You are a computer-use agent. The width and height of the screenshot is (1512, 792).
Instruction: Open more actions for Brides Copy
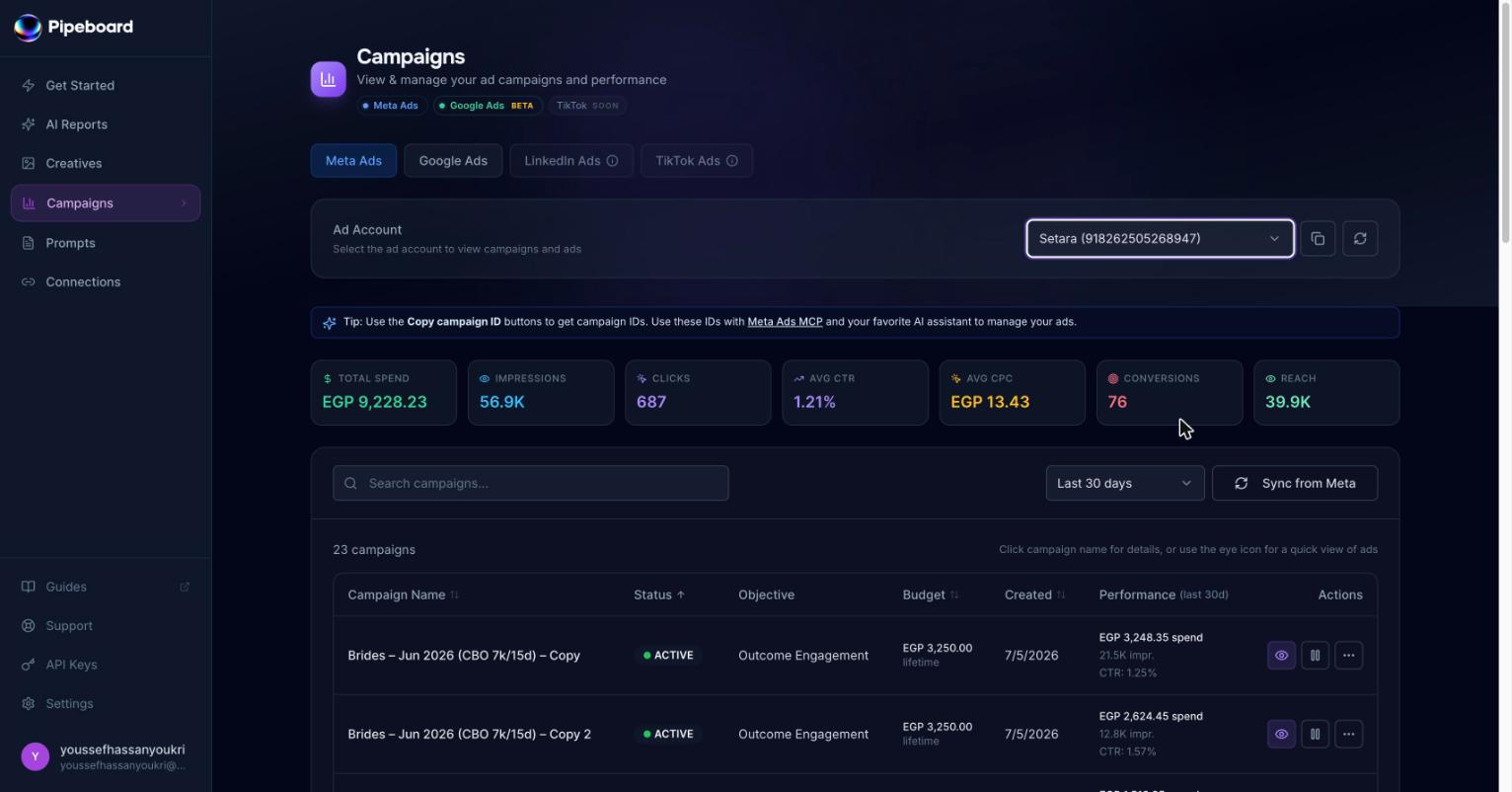tap(1348, 655)
